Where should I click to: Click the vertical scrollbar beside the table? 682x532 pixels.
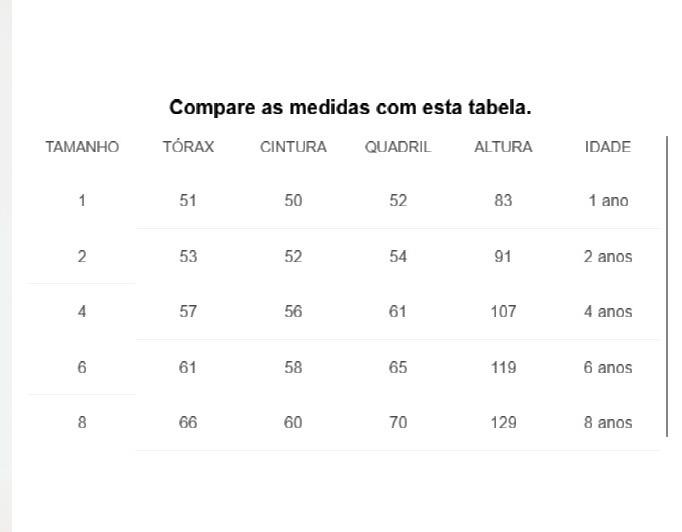pyautogui.click(x=667, y=286)
